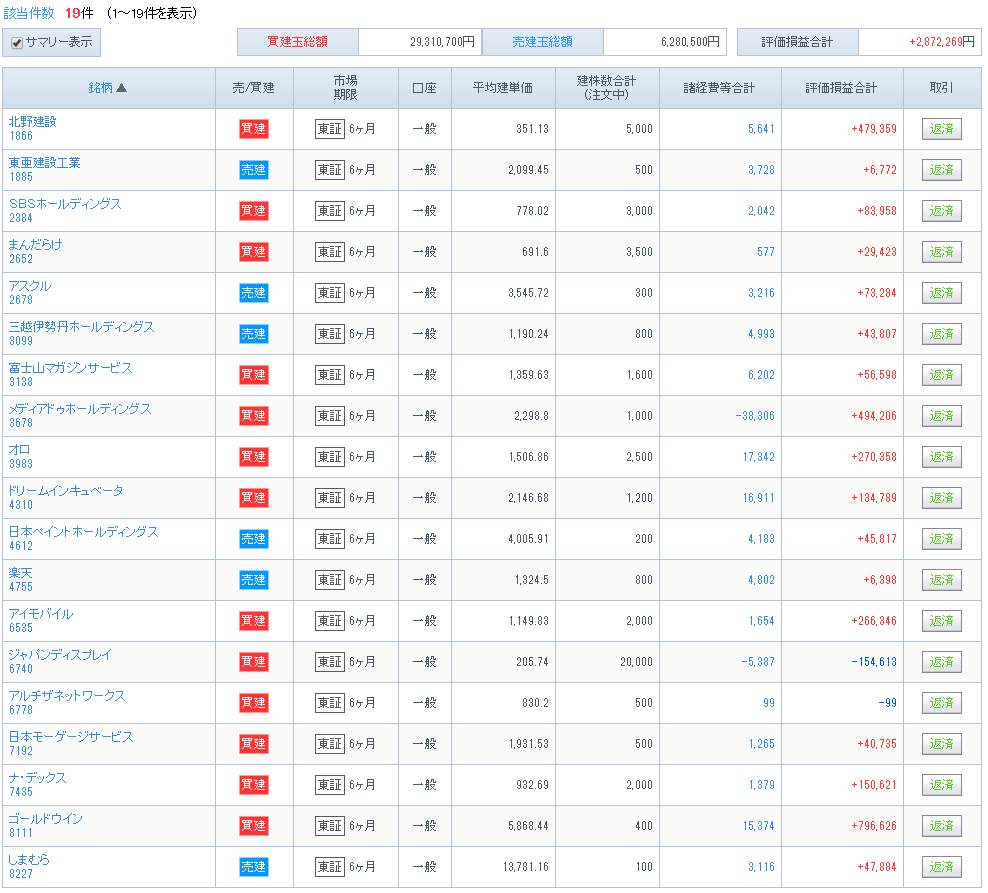Click 諸経費 value 99 for アルチザネットワークス
Viewport: 988px width, 893px height.
[x=769, y=702]
